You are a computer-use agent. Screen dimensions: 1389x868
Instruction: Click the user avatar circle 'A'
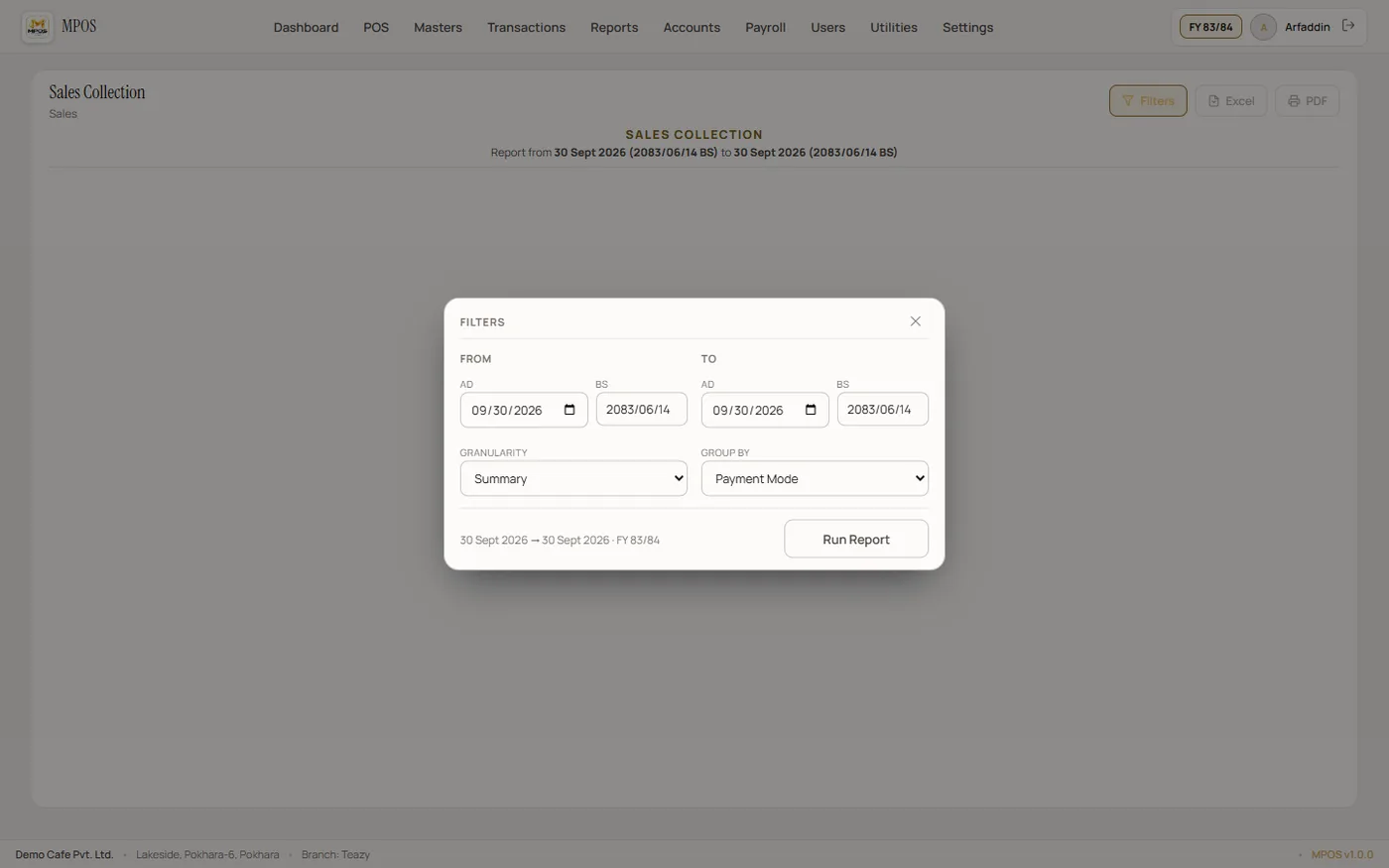point(1263,27)
